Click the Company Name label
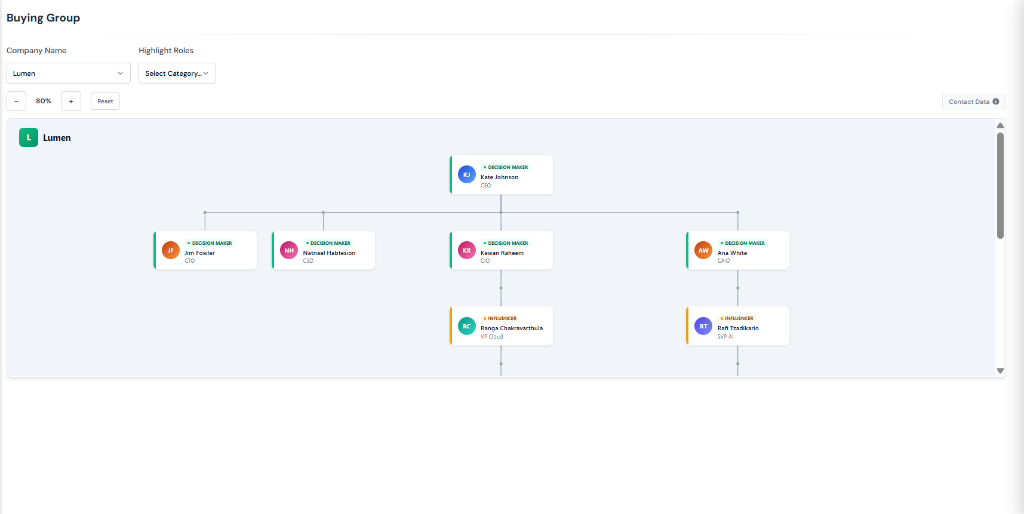 click(37, 50)
